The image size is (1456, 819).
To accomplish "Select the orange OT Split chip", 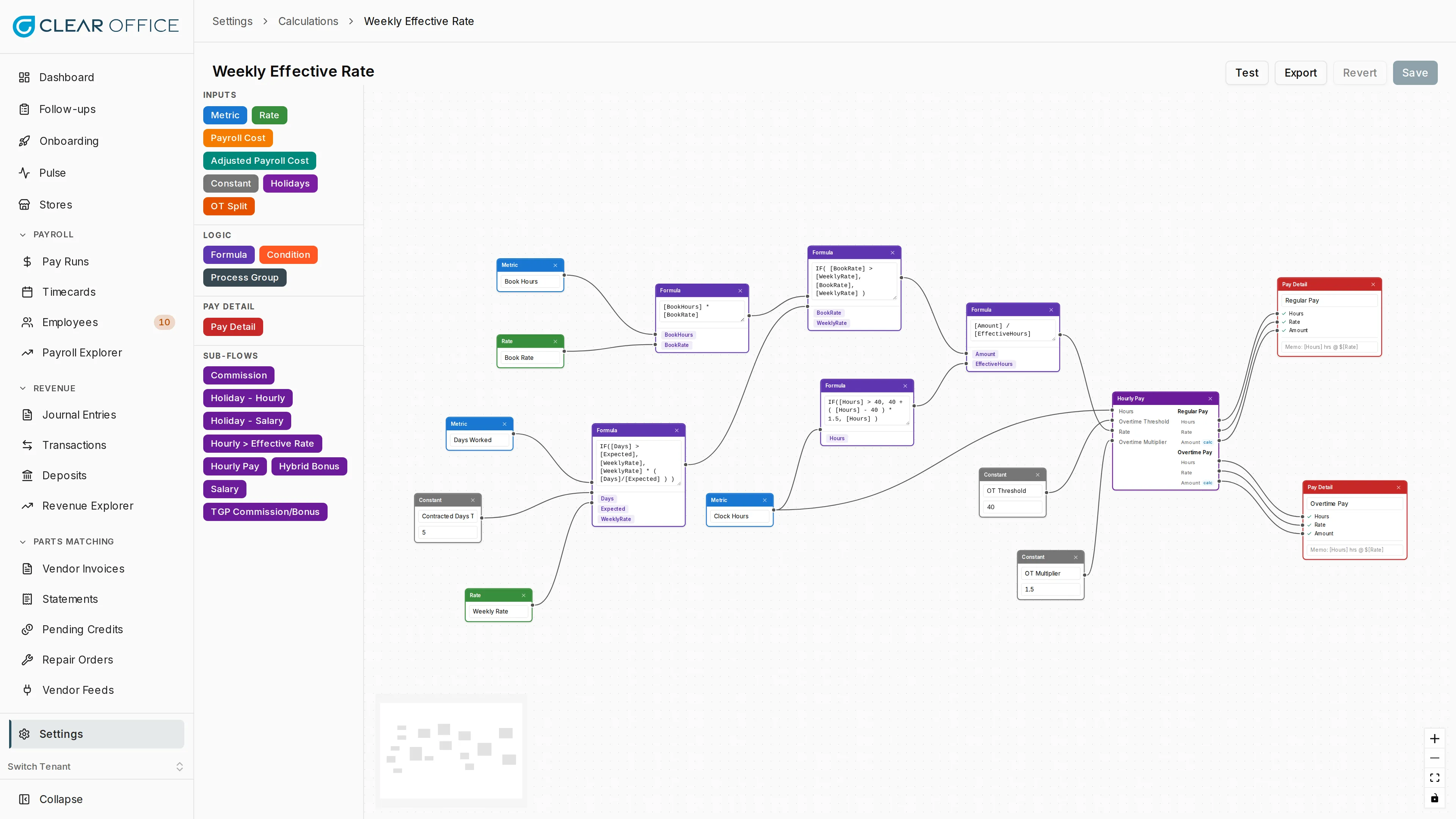I will point(229,206).
